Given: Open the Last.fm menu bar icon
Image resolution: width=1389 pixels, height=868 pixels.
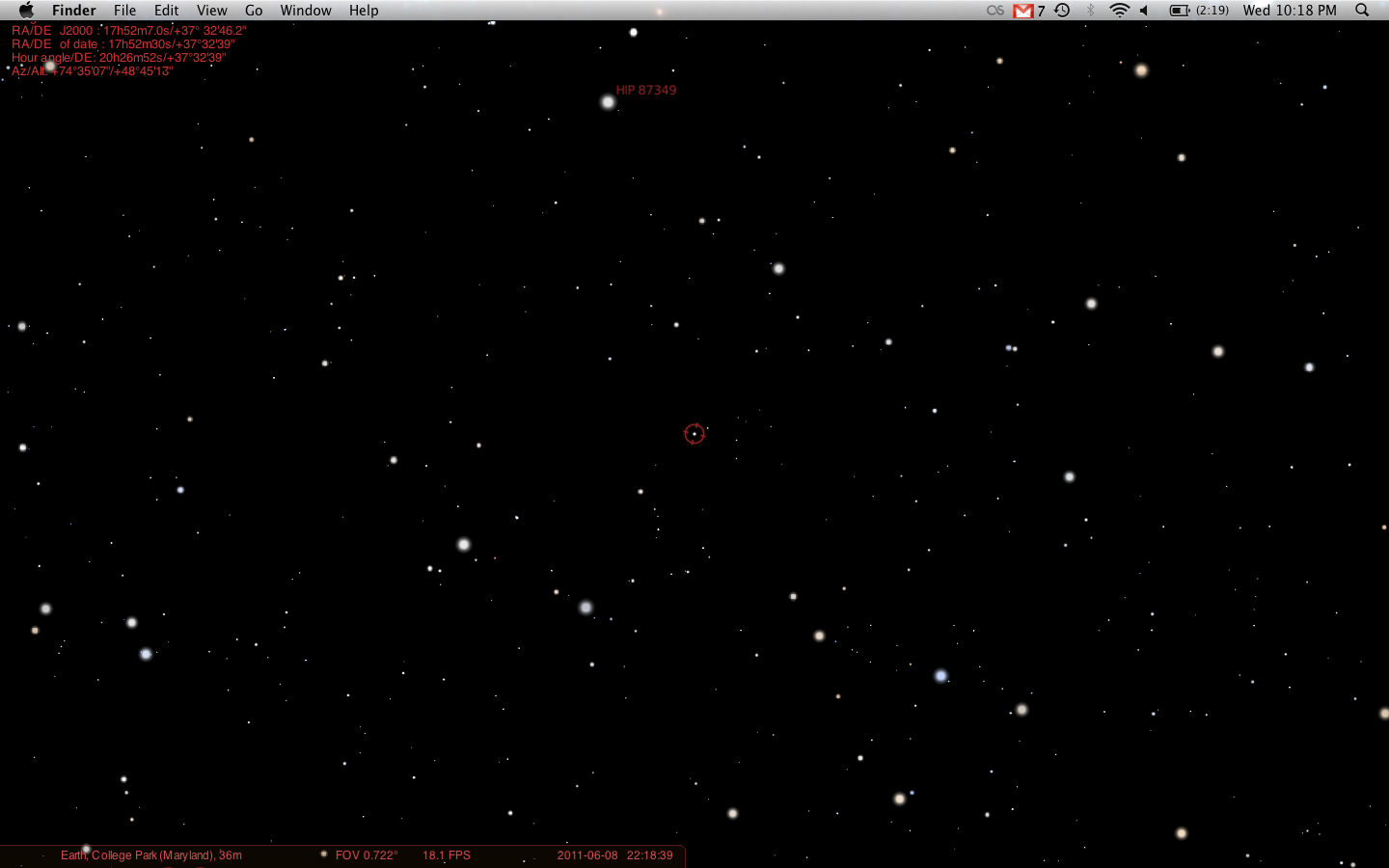Looking at the screenshot, I should [x=994, y=11].
